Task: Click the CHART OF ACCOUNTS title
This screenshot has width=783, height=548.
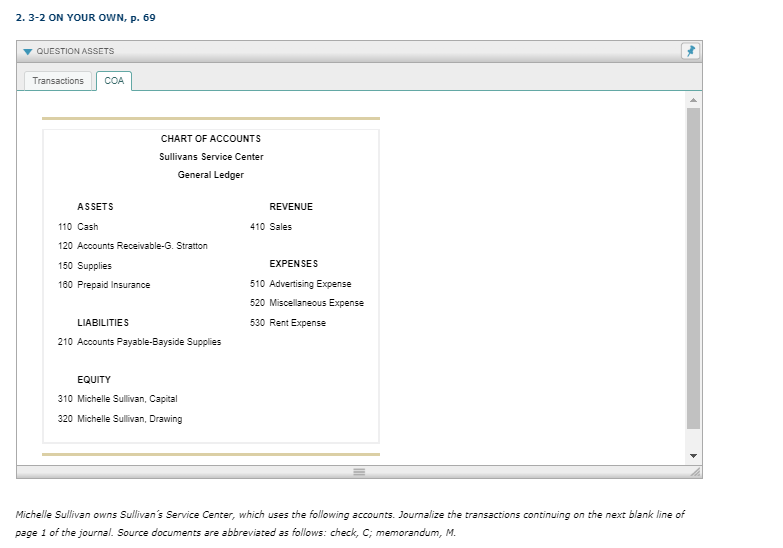Action: pyautogui.click(x=211, y=139)
